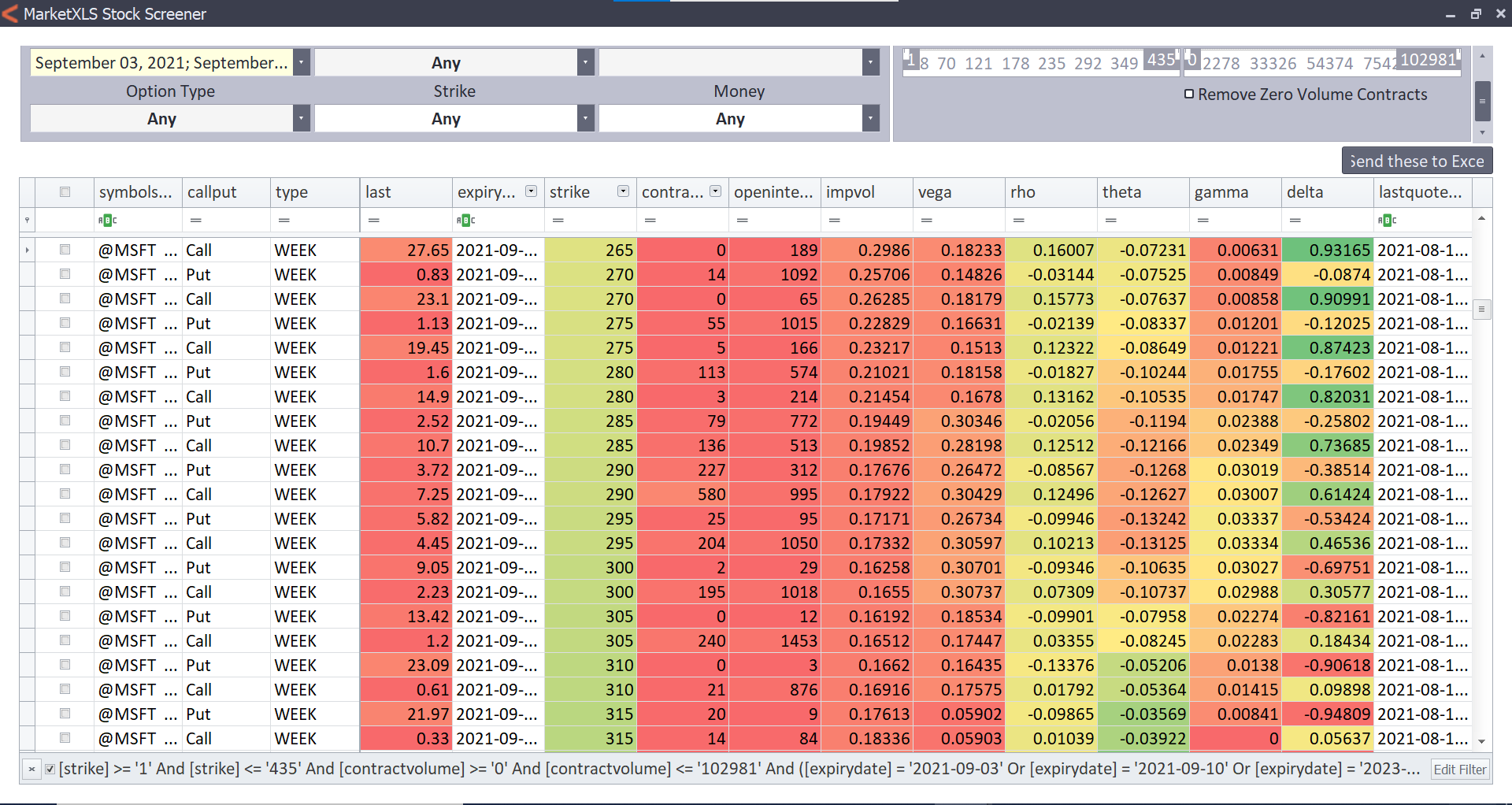Click the MarketXLS logo in the title bar
This screenshot has height=805, width=1512.
[x=9, y=13]
